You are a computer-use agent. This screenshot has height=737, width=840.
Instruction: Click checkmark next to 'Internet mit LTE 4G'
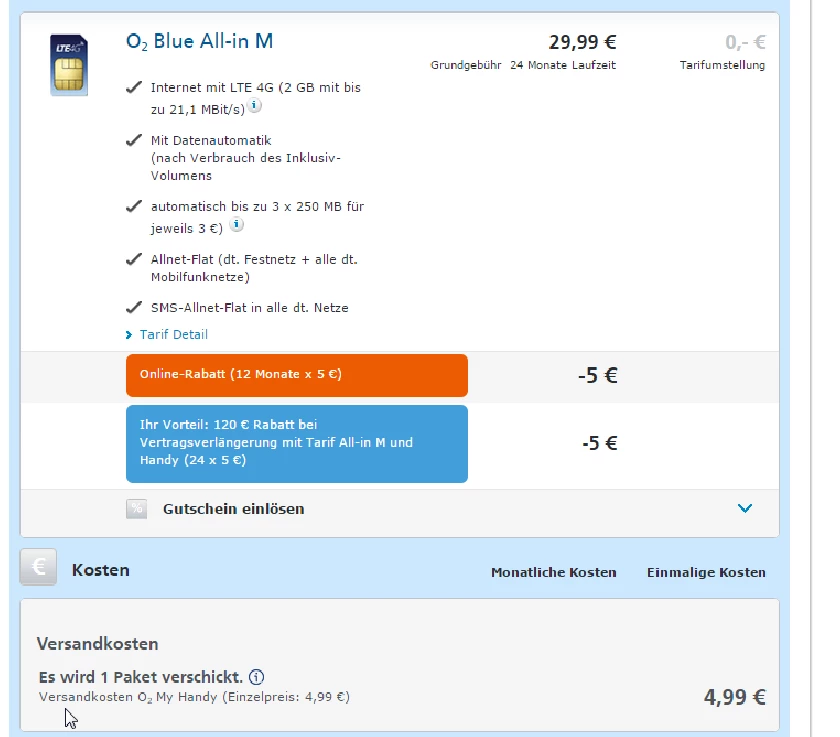point(133,88)
